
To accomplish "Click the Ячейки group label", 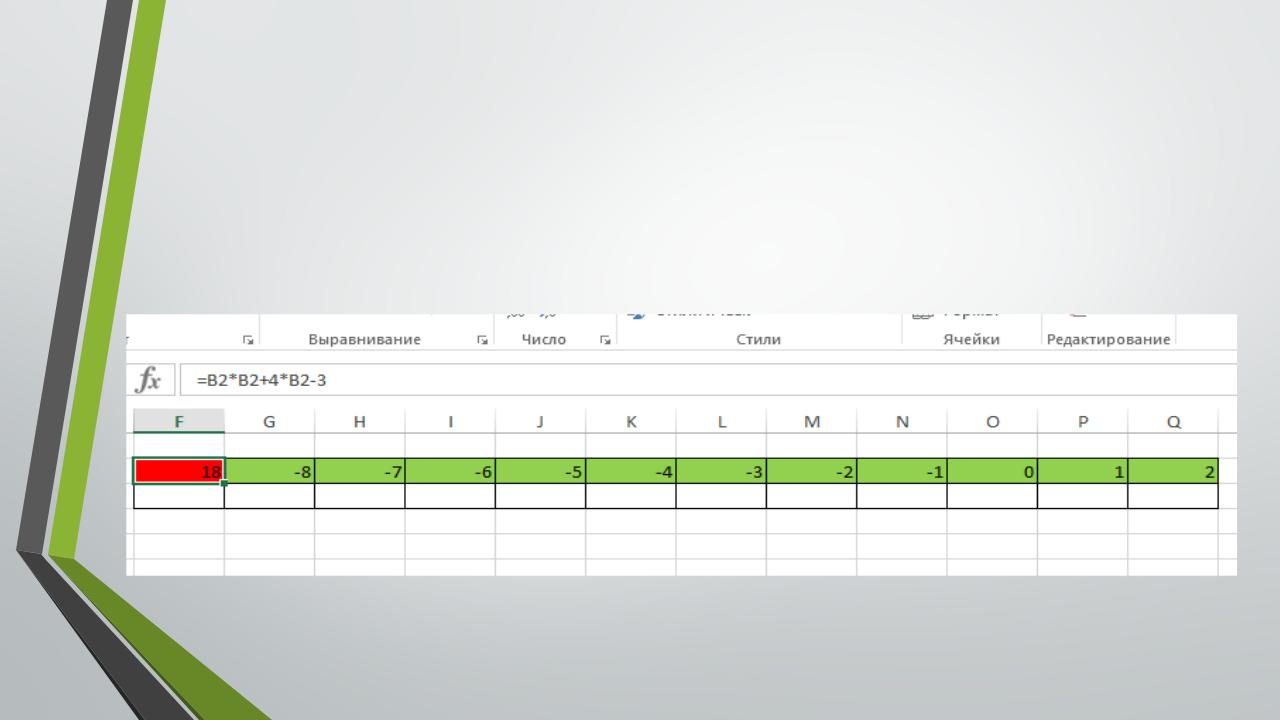I will pyautogui.click(x=971, y=340).
